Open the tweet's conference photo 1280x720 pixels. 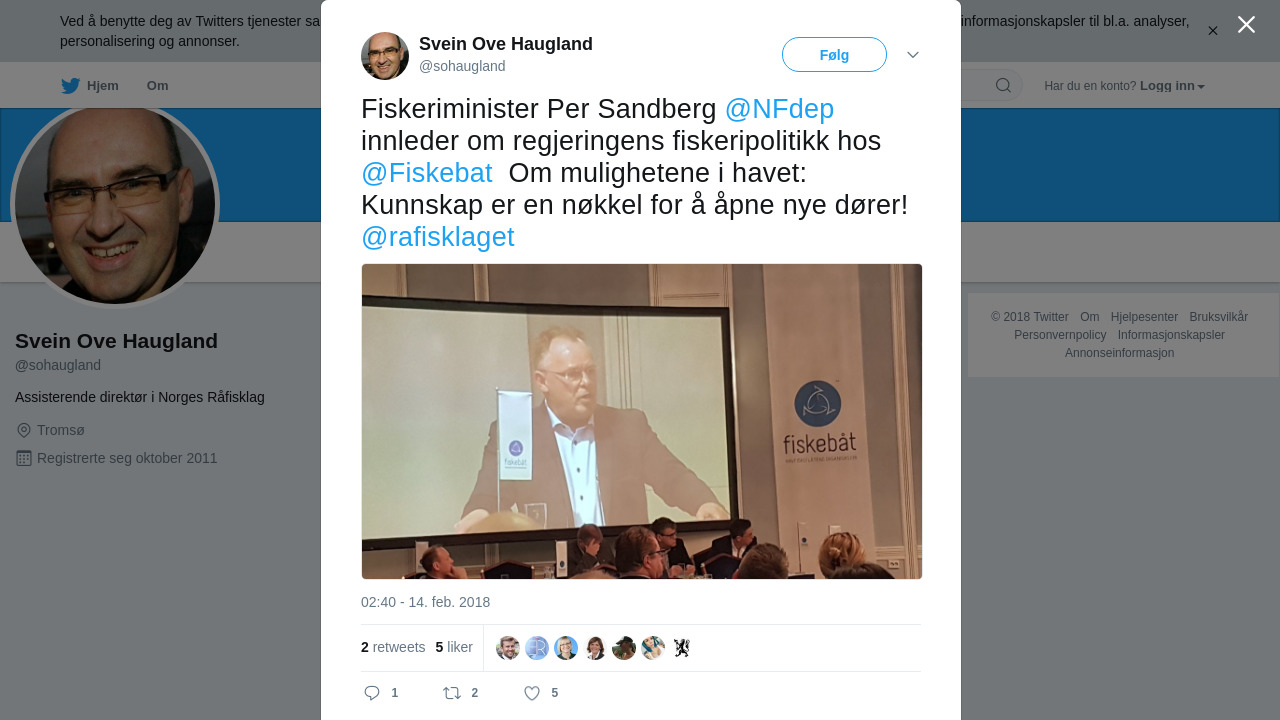pos(642,421)
